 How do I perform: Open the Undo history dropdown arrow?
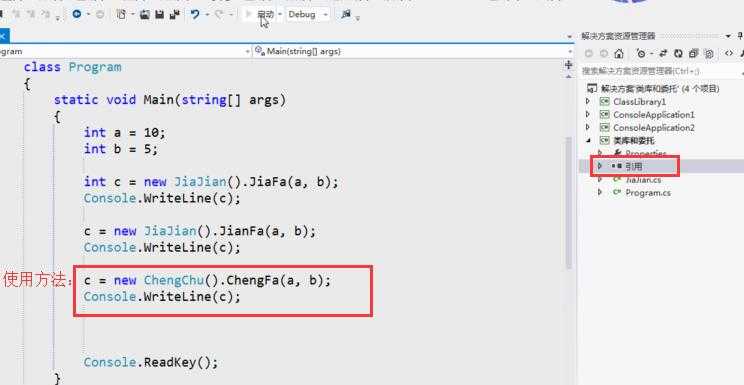207,15
